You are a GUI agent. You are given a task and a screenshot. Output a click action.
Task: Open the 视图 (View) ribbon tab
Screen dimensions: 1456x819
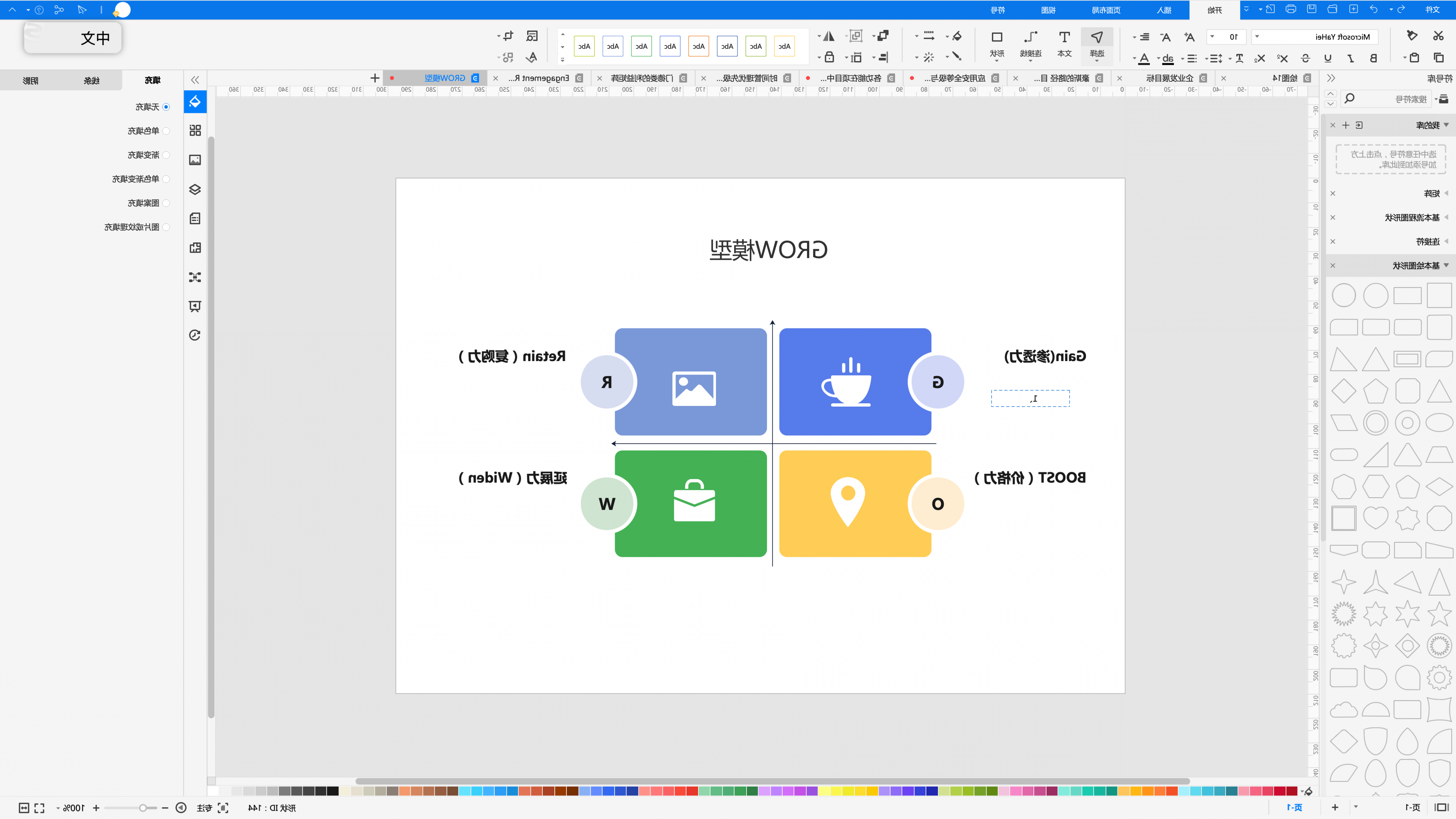click(x=1048, y=10)
